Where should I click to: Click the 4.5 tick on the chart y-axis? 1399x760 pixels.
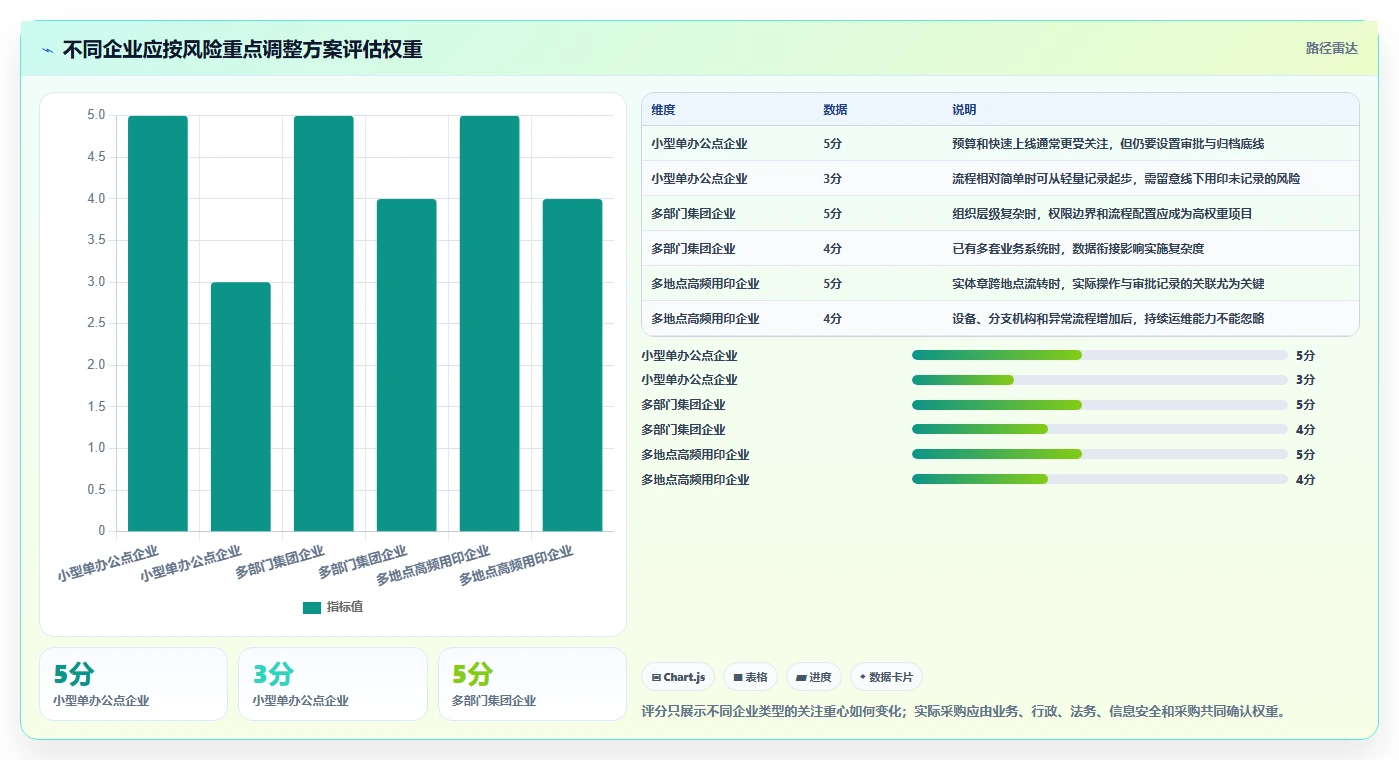96,157
